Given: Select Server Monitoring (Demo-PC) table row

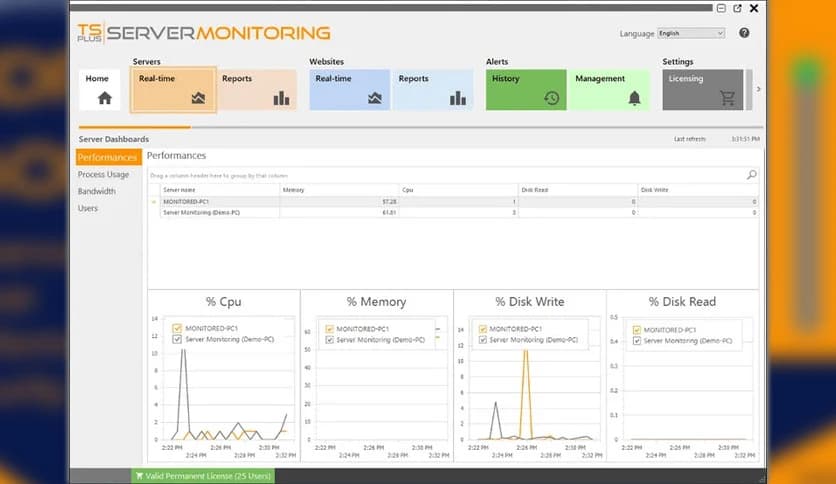Looking at the screenshot, I should tap(454, 212).
